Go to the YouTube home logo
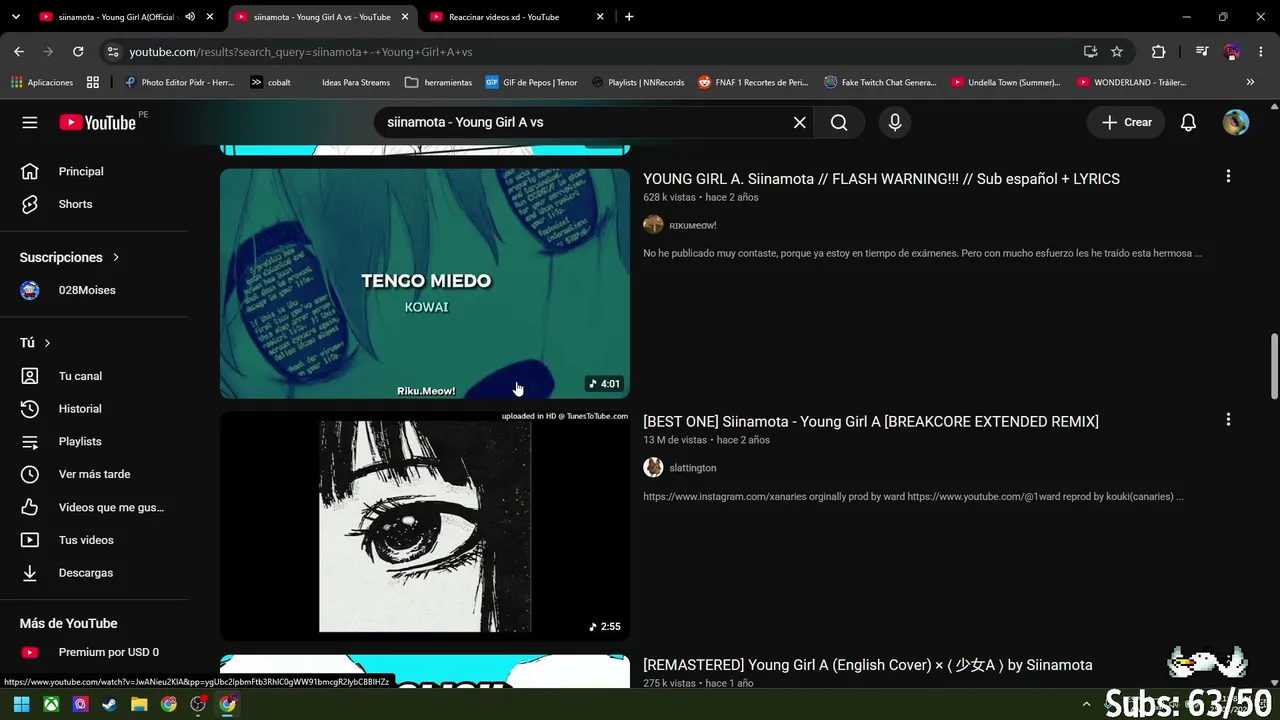This screenshot has height=720, width=1280. pyautogui.click(x=97, y=122)
